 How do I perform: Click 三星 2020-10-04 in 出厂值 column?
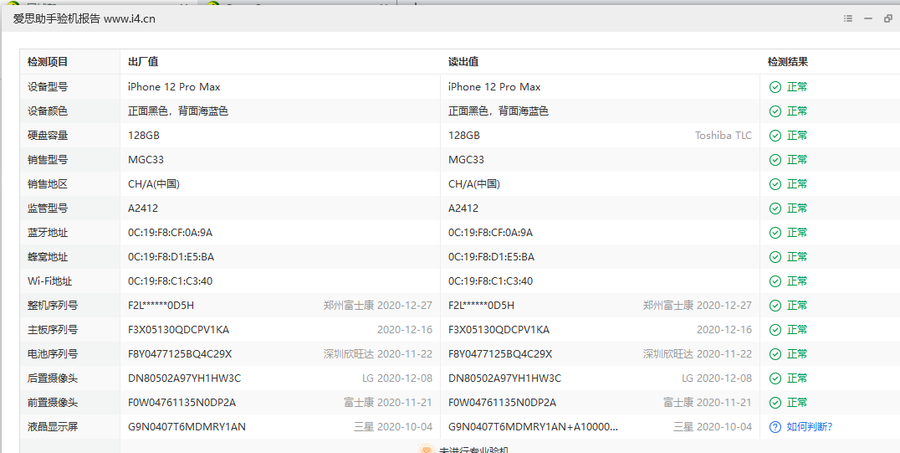point(393,427)
